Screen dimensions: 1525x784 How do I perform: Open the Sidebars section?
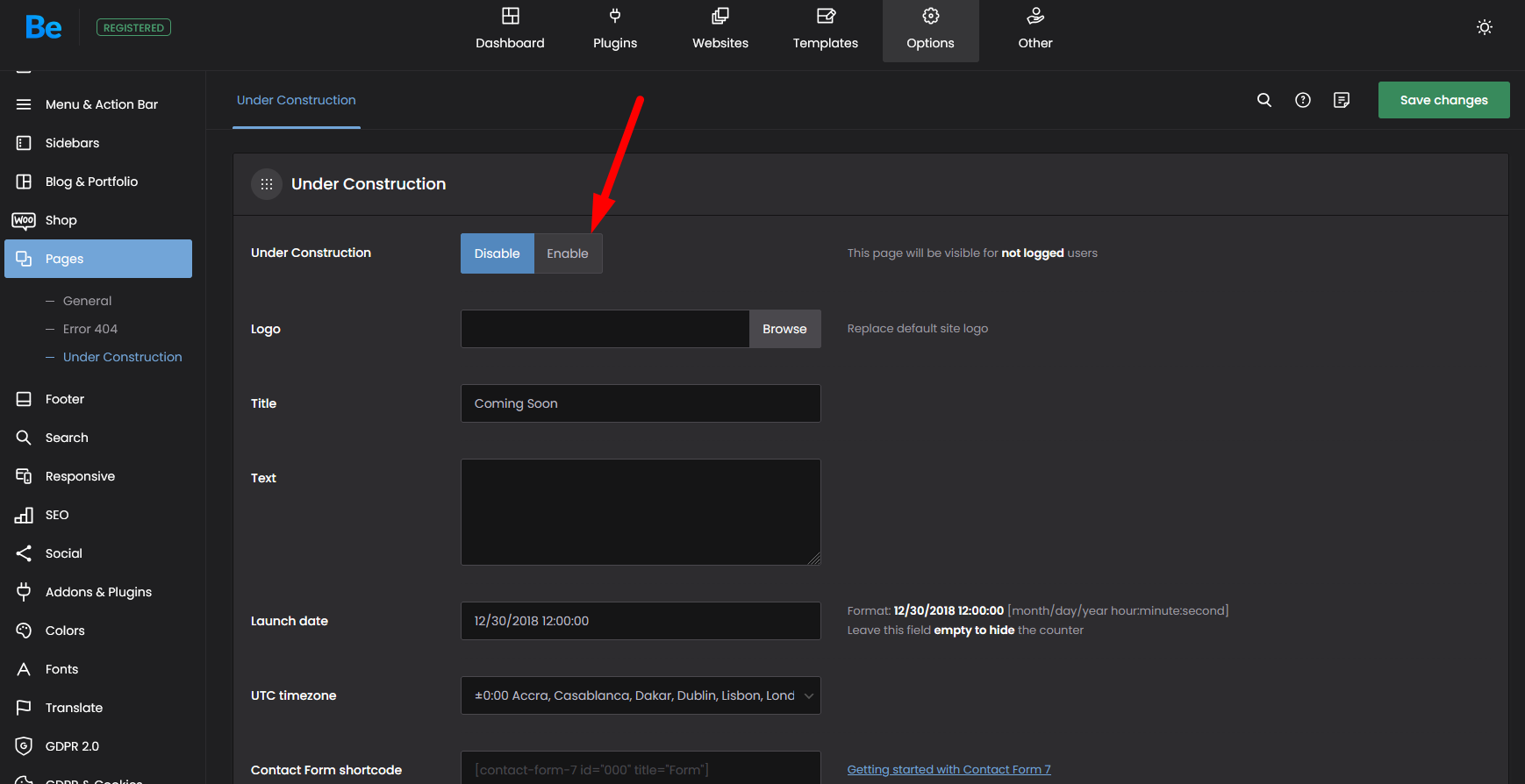pyautogui.click(x=72, y=143)
